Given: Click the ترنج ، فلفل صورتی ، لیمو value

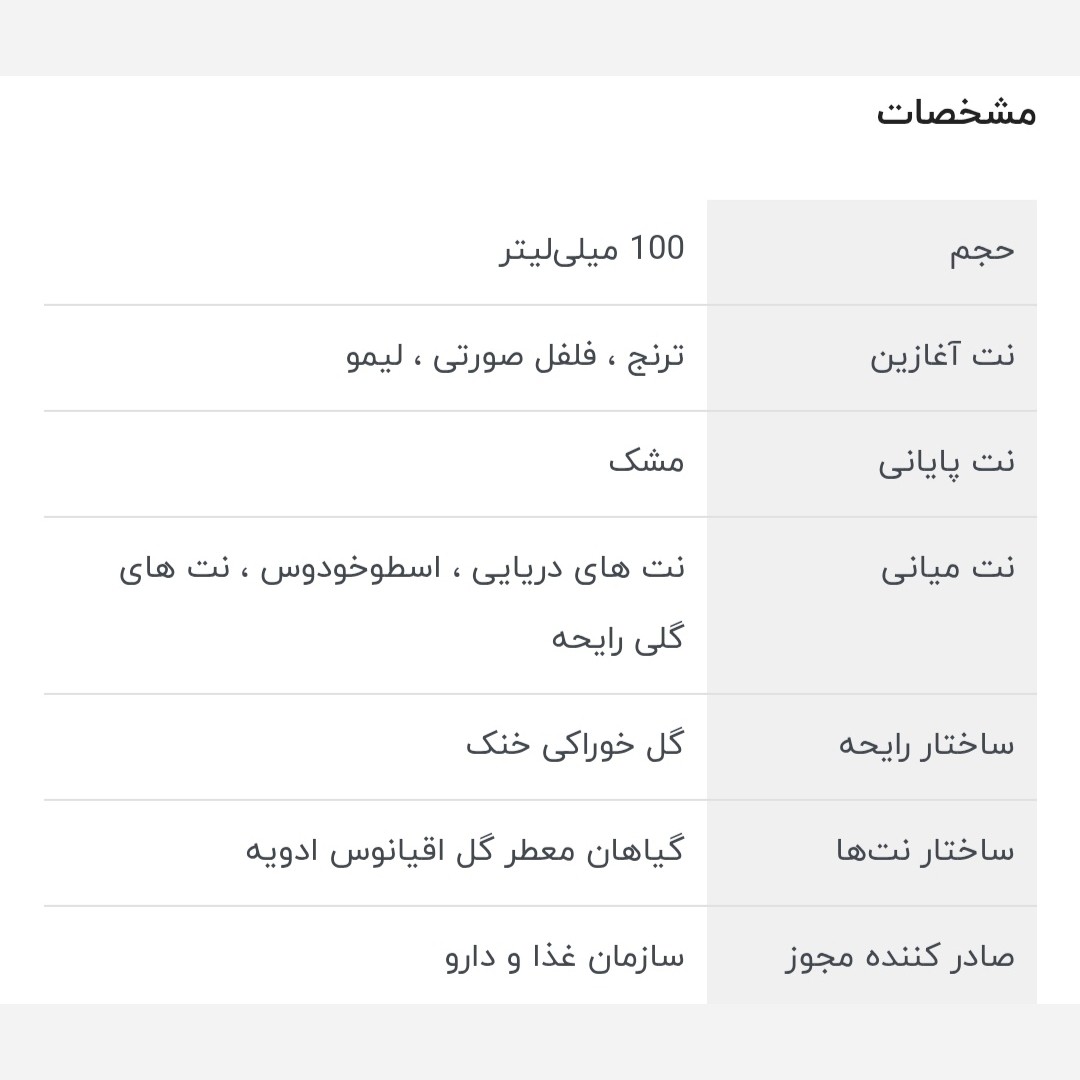Looking at the screenshot, I should (x=515, y=356).
